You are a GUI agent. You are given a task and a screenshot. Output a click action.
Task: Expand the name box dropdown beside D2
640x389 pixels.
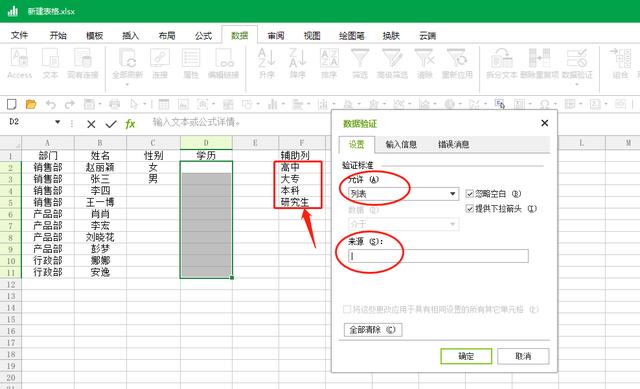tap(58, 122)
